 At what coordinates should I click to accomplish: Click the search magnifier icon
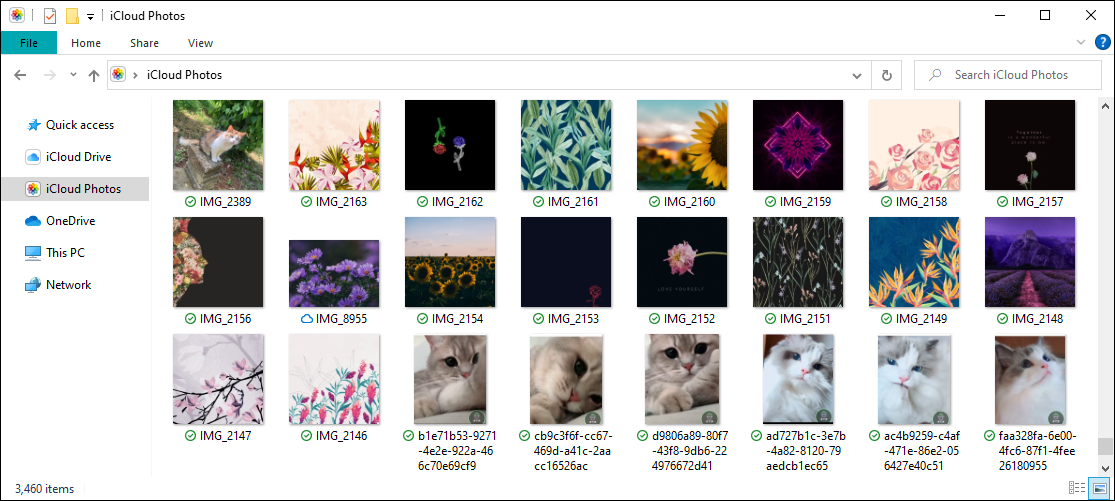pyautogui.click(x=936, y=75)
